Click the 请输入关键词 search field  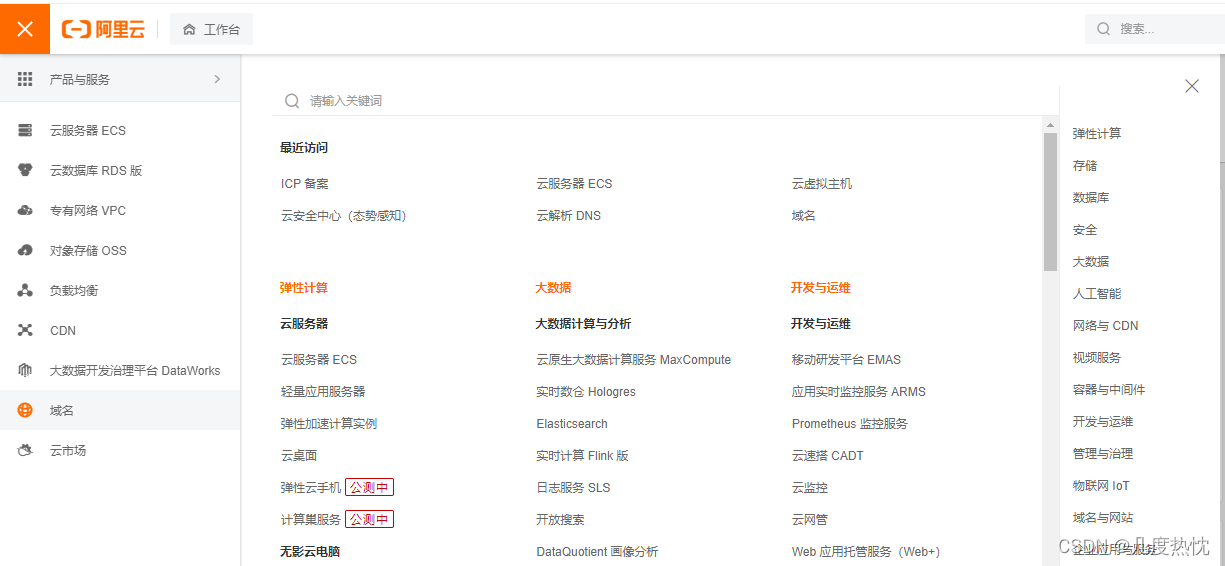[665, 101]
